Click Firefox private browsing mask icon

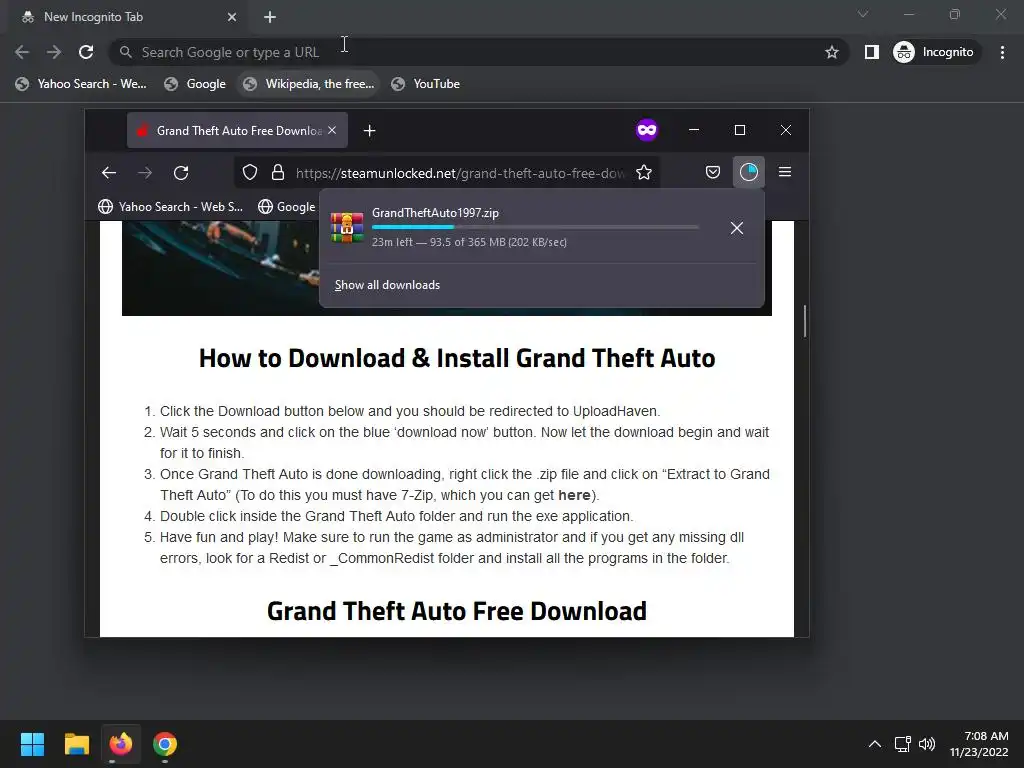(x=647, y=130)
